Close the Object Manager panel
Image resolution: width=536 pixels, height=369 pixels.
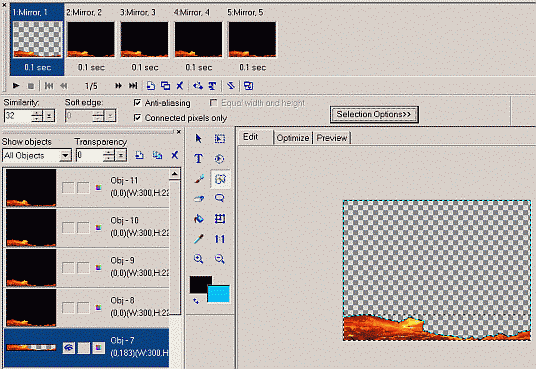point(178,132)
